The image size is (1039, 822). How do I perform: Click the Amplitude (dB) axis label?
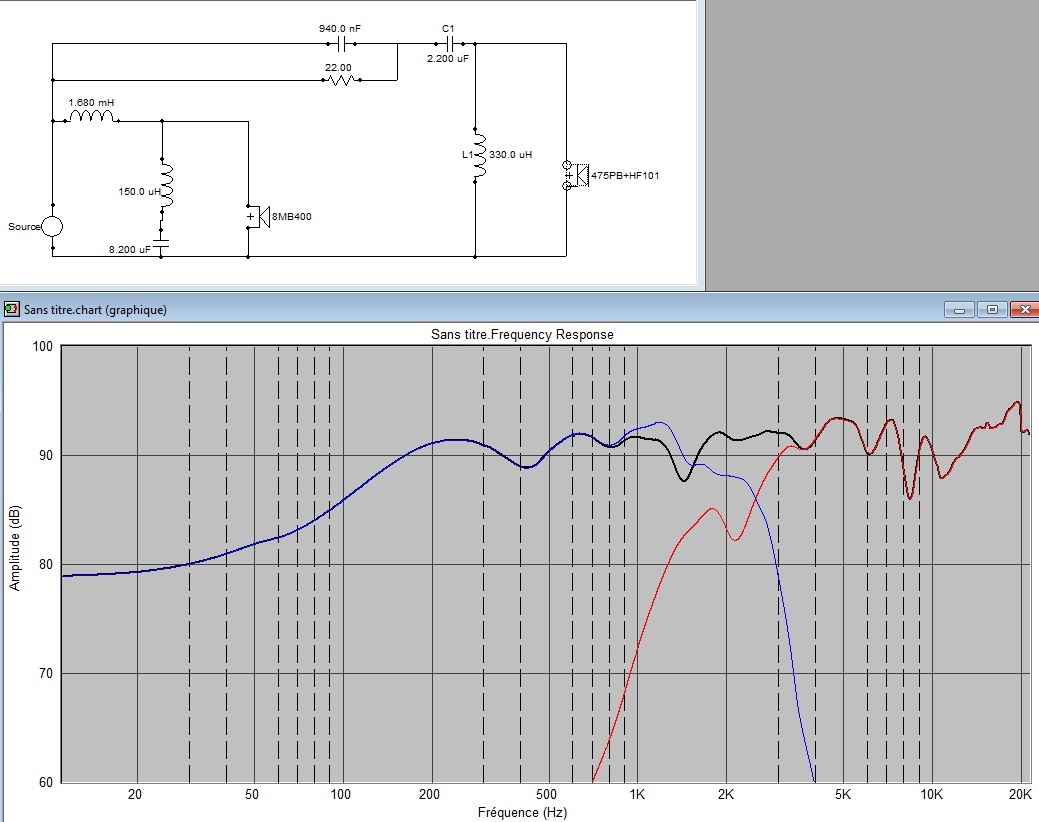point(15,546)
